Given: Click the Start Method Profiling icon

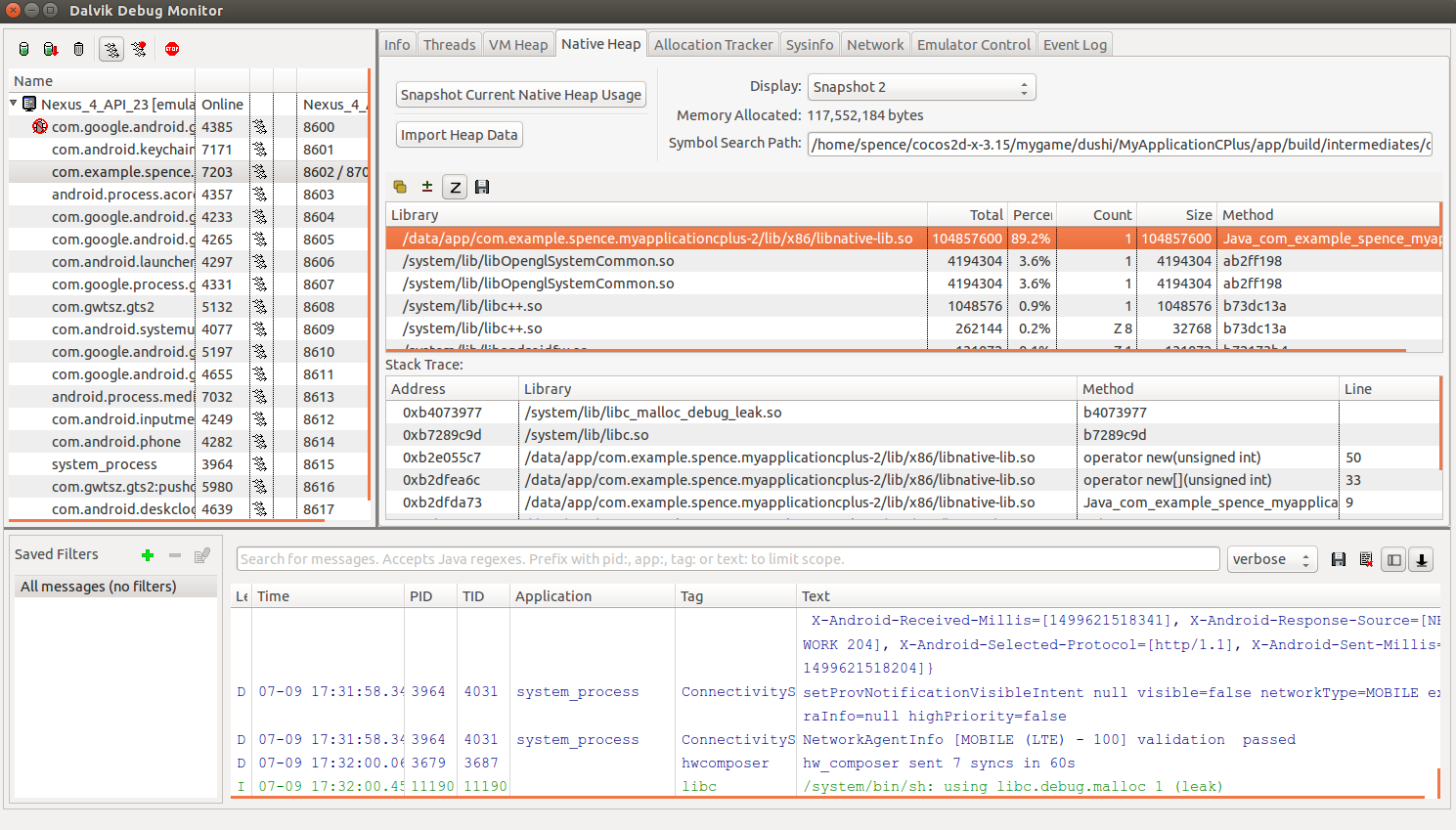Looking at the screenshot, I should (x=140, y=49).
